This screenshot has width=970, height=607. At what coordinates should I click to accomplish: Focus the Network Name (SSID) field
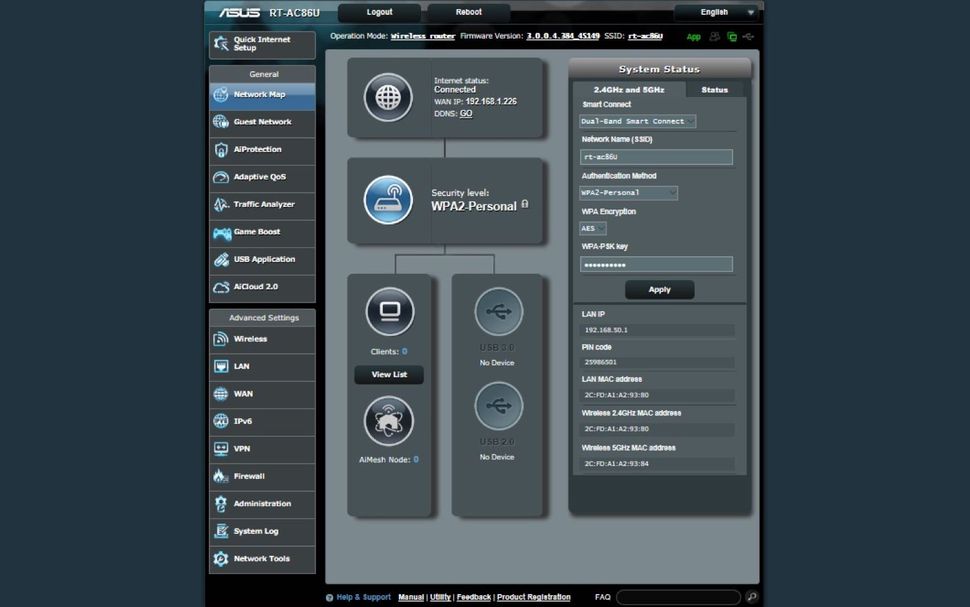[x=656, y=157]
